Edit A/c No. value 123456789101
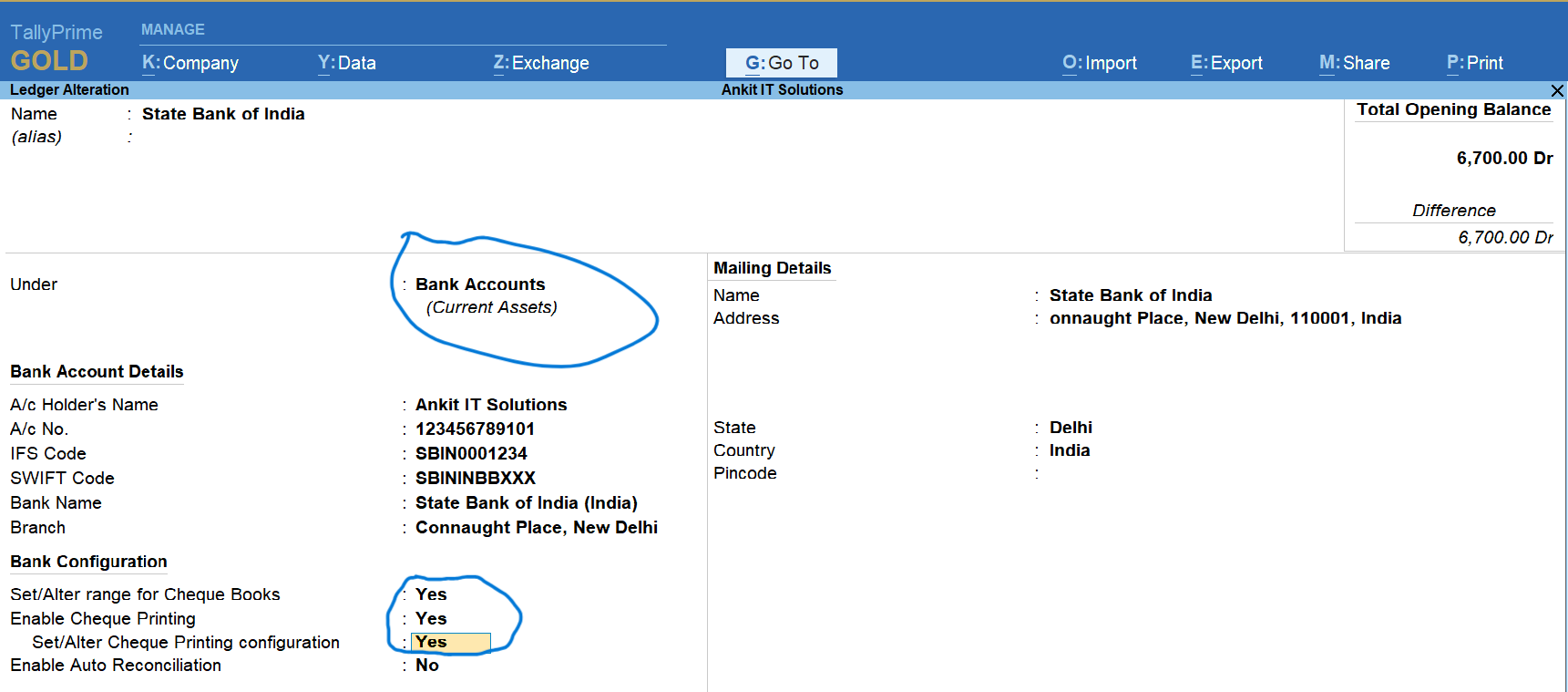Screen dimensions: 1568x692 476,429
